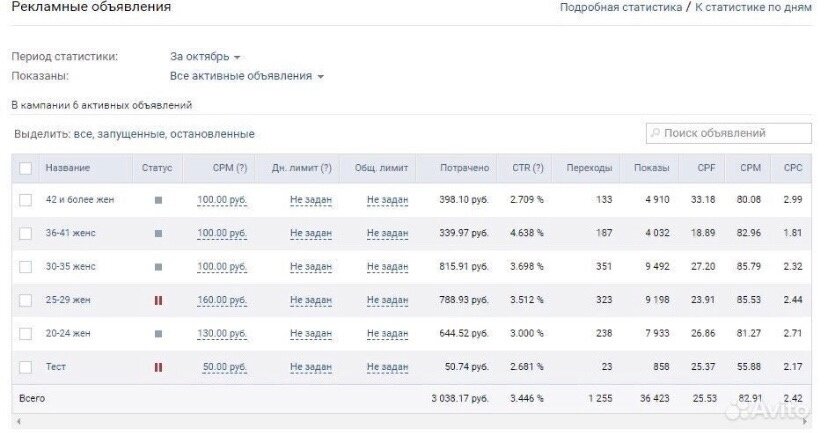The image size is (828, 433).
Task: Check the box for 25-29 жен
Action: tap(25, 300)
